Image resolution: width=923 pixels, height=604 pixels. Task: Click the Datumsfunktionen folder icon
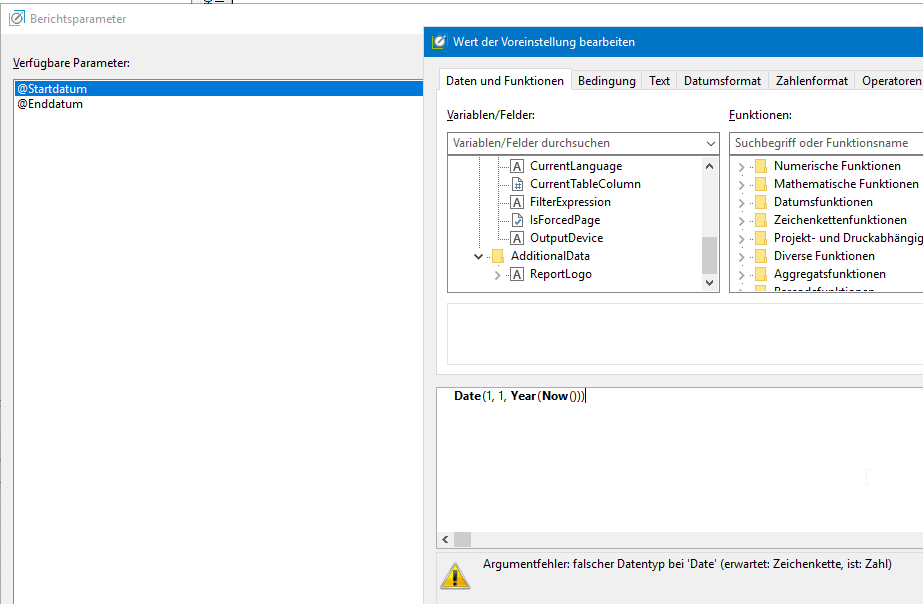761,202
